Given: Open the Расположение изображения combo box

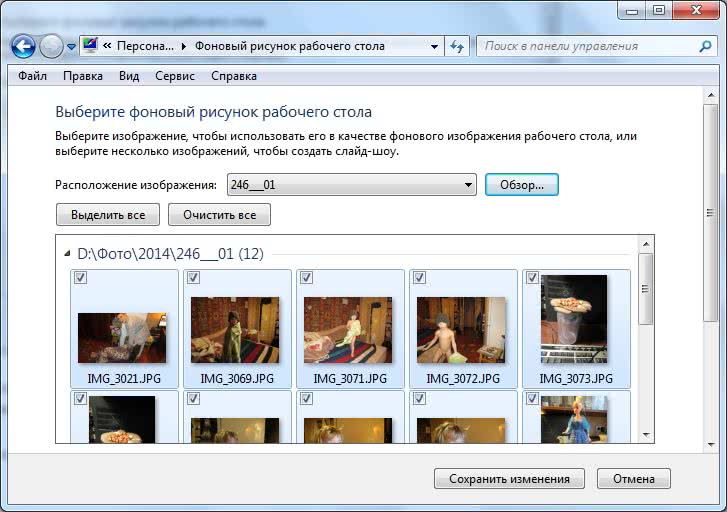Looking at the screenshot, I should 351,185.
